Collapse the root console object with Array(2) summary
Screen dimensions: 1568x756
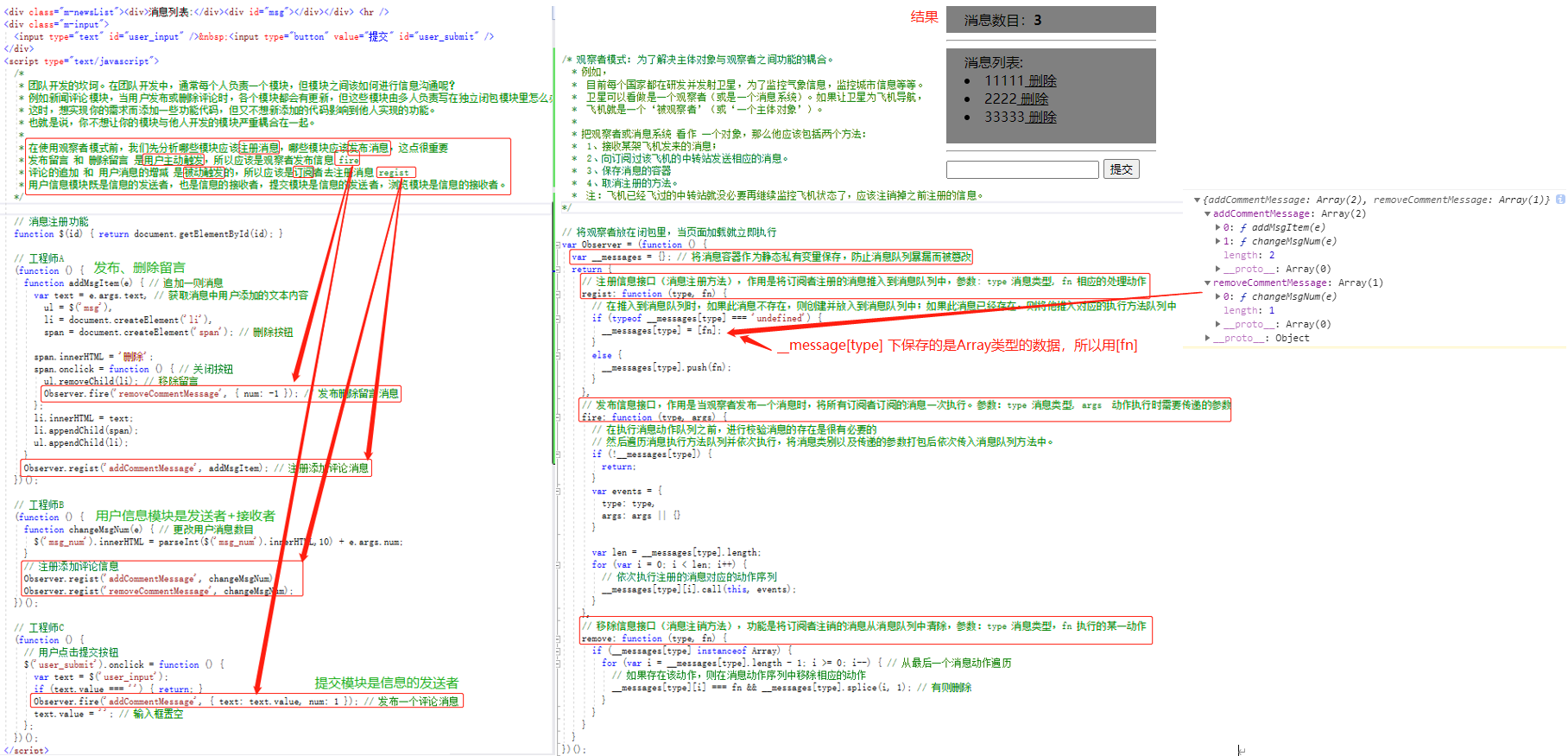1198,200
